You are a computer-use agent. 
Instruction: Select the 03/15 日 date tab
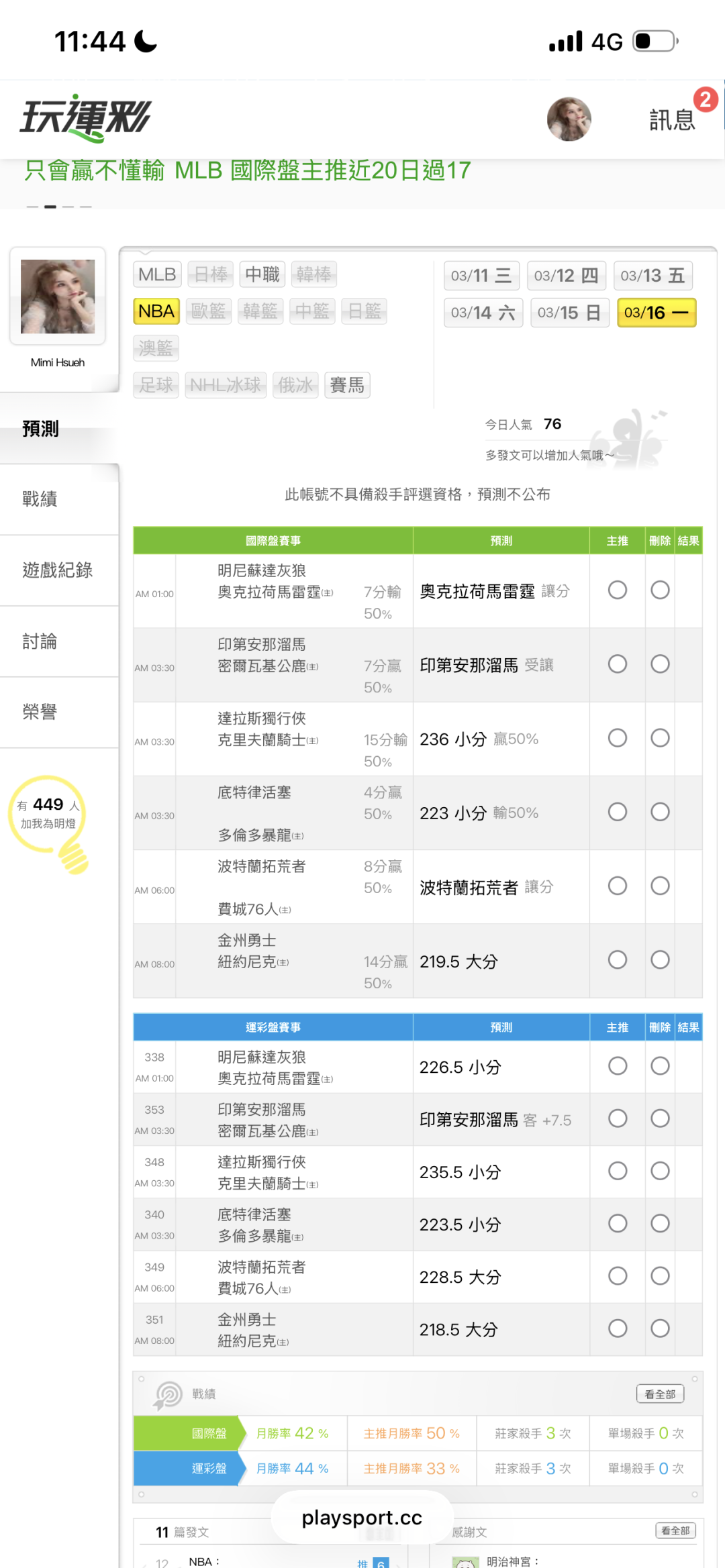569,313
